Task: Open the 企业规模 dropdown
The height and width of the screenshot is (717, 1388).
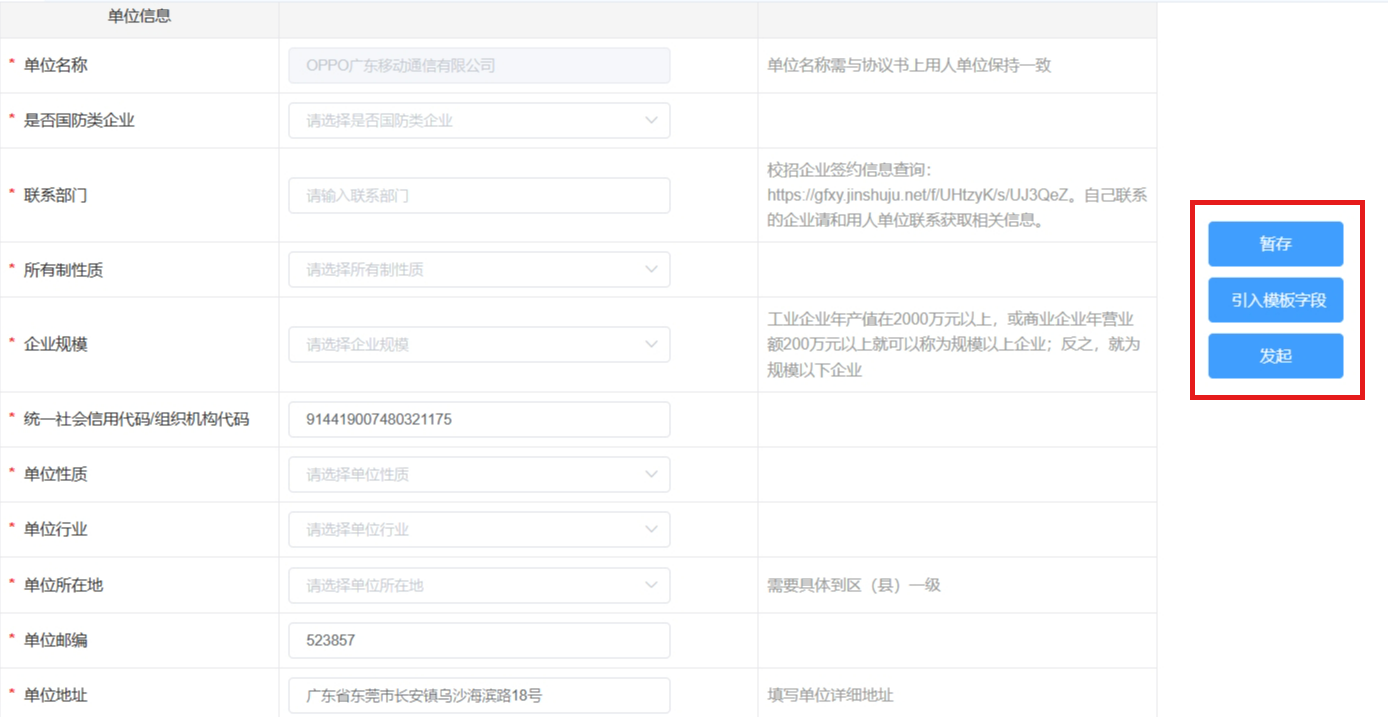Action: pyautogui.click(x=479, y=345)
